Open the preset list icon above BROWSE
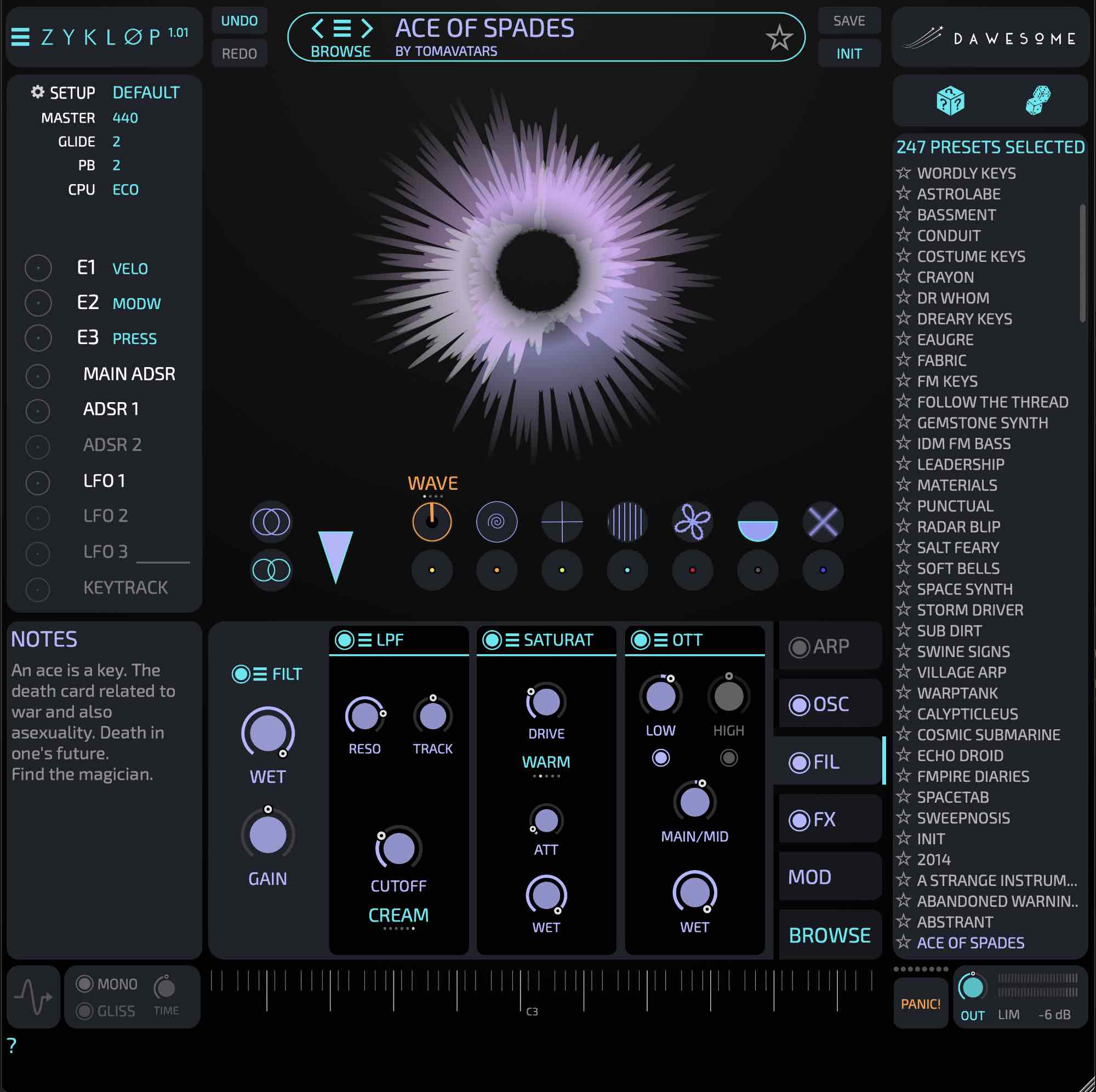1096x1092 pixels. click(342, 28)
